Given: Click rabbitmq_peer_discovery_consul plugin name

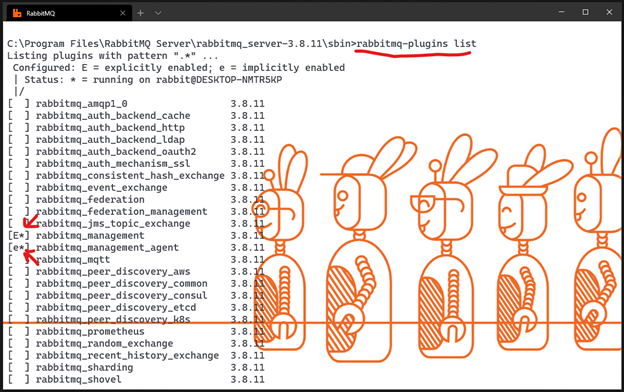Looking at the screenshot, I should [x=121, y=295].
